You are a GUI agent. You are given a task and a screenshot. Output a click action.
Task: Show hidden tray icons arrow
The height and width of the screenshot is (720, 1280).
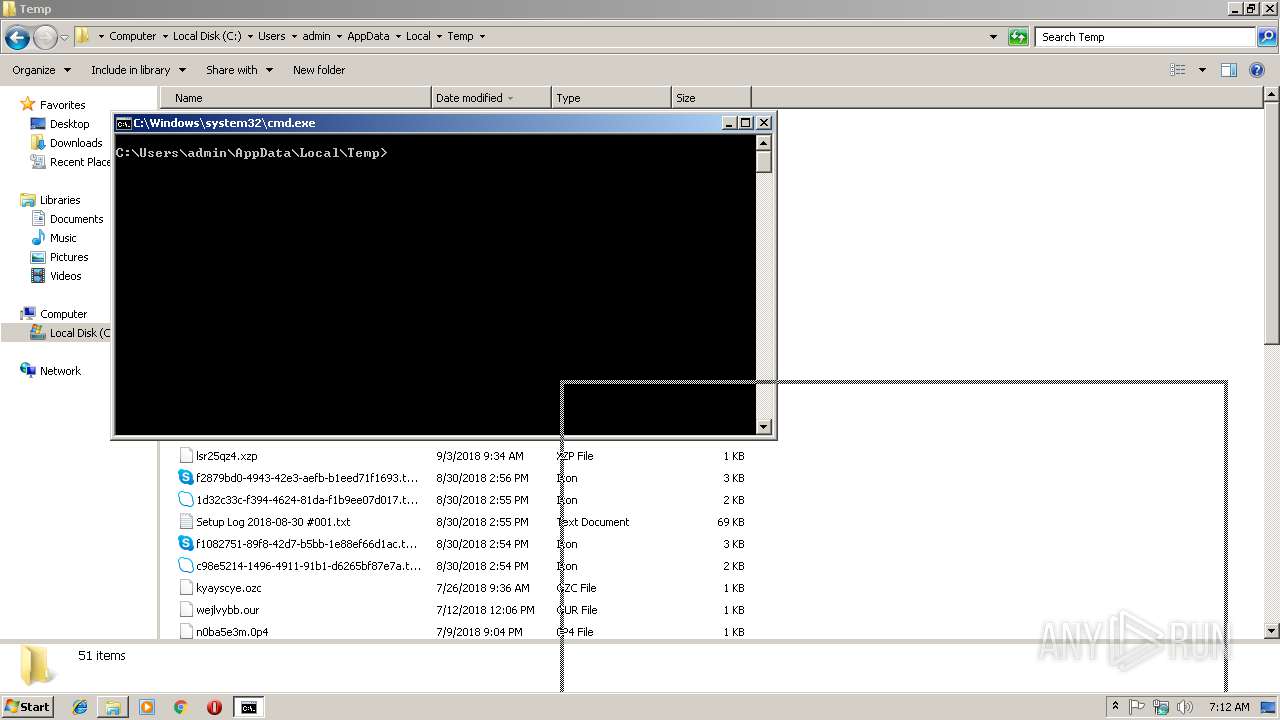pos(1115,707)
